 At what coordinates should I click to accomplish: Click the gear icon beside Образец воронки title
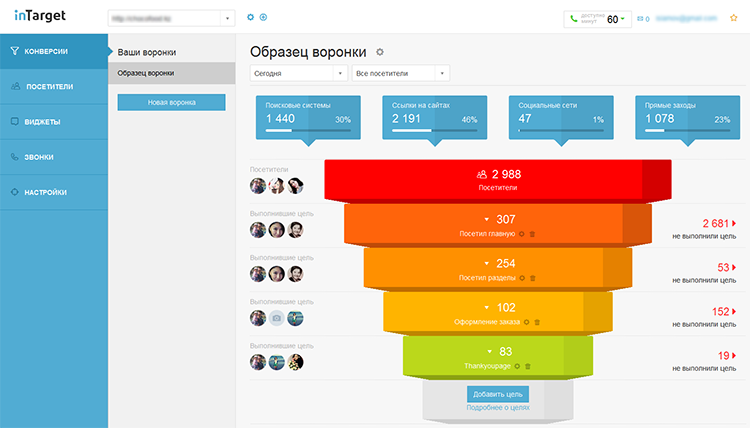(x=379, y=52)
